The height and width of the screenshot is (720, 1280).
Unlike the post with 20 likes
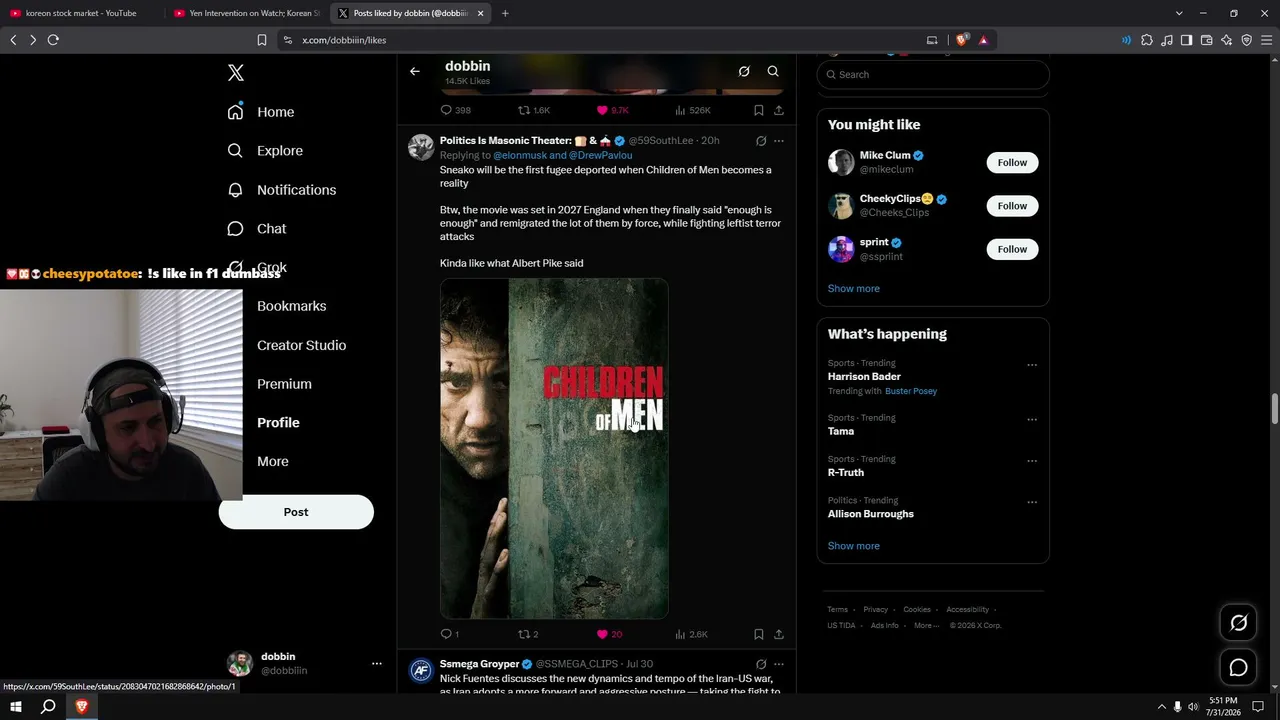coord(609,634)
